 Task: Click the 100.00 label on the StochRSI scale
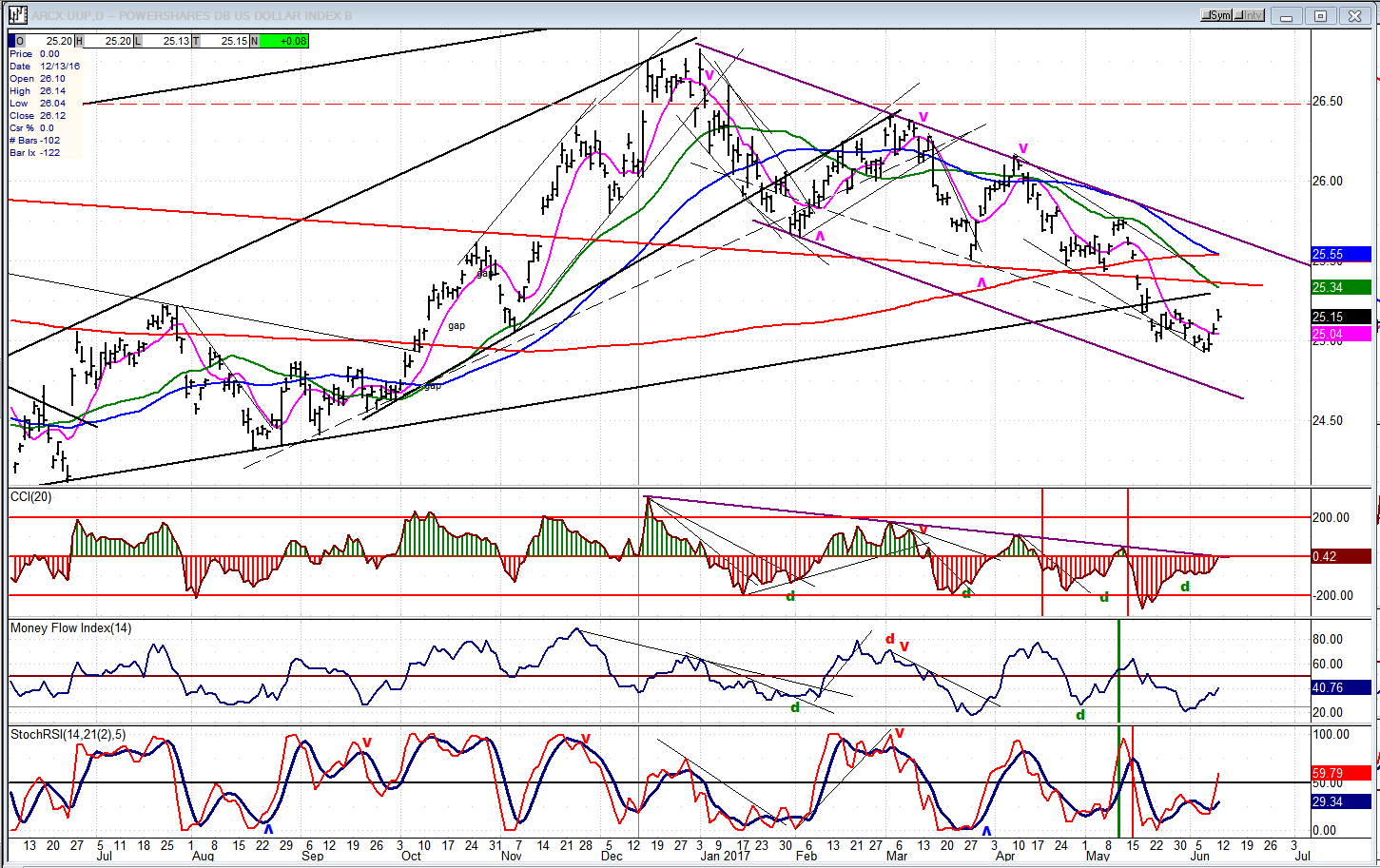point(1331,735)
